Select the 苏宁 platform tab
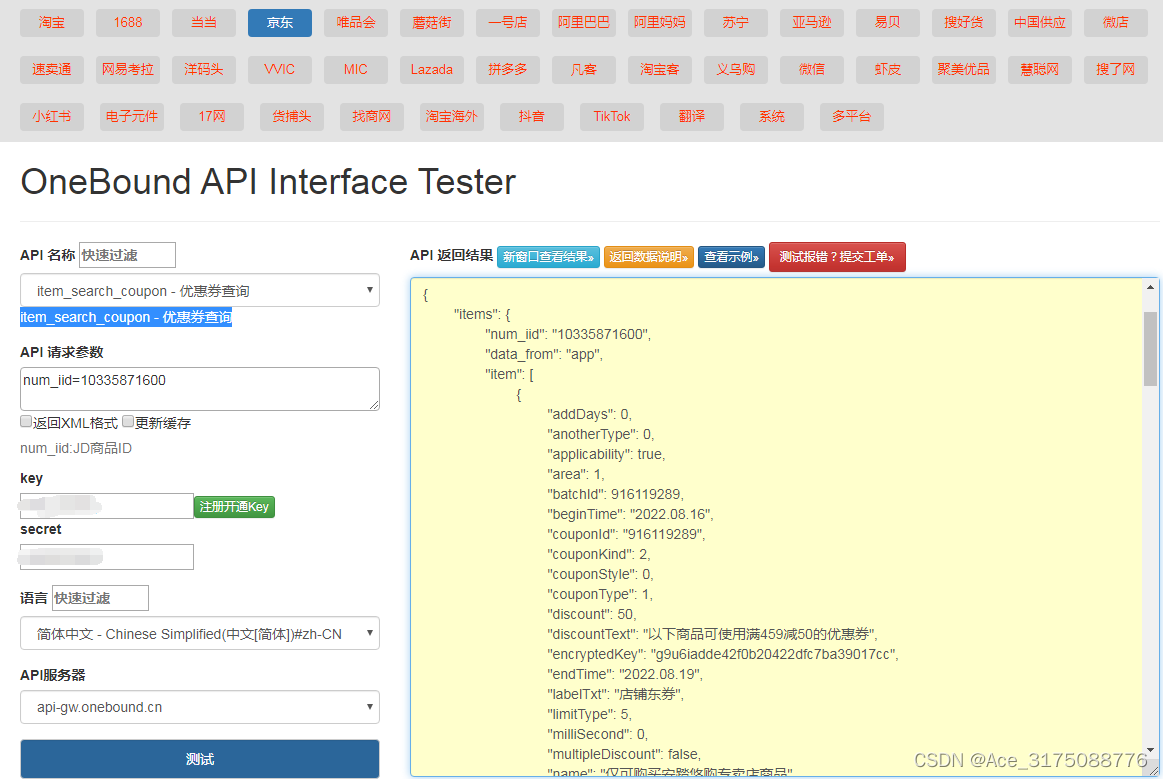The image size is (1163, 779). [x=736, y=23]
